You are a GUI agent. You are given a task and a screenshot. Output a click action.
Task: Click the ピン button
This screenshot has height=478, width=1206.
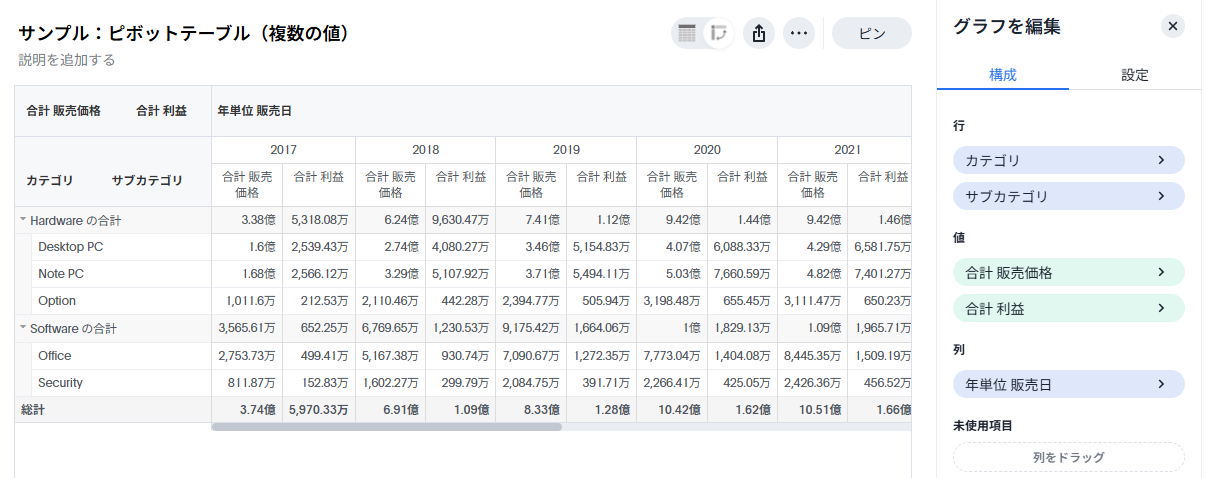(x=872, y=33)
